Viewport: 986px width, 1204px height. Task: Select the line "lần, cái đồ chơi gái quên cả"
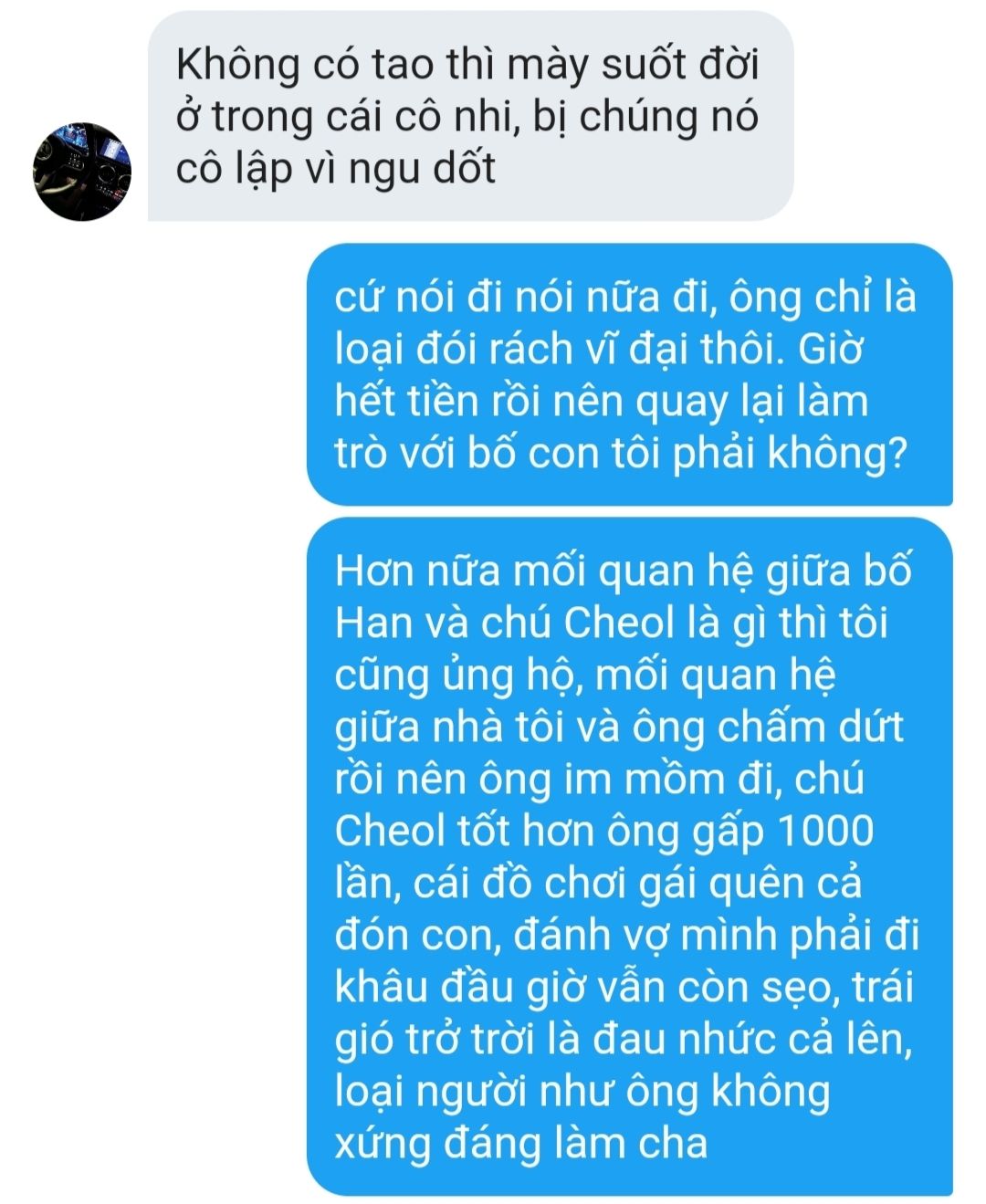tap(598, 884)
